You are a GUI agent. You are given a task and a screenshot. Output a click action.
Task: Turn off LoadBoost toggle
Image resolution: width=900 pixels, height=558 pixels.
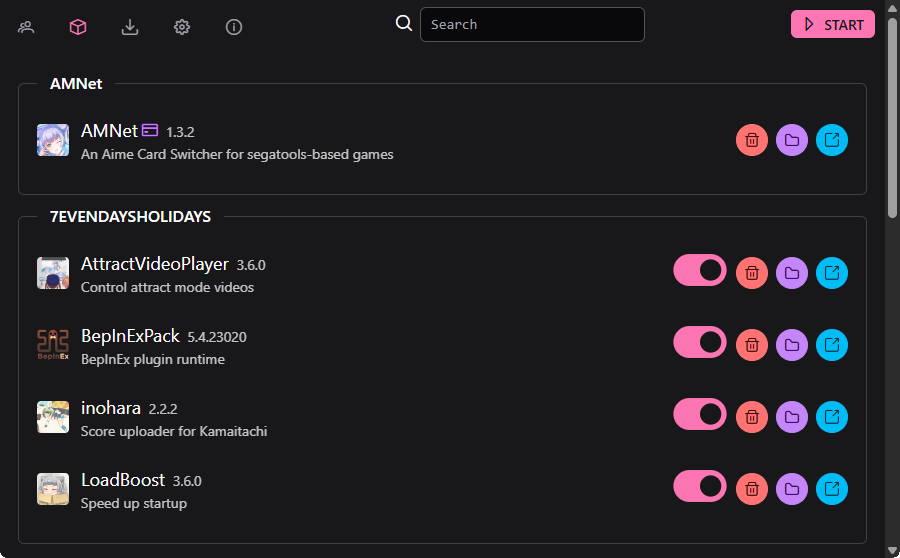tap(700, 487)
